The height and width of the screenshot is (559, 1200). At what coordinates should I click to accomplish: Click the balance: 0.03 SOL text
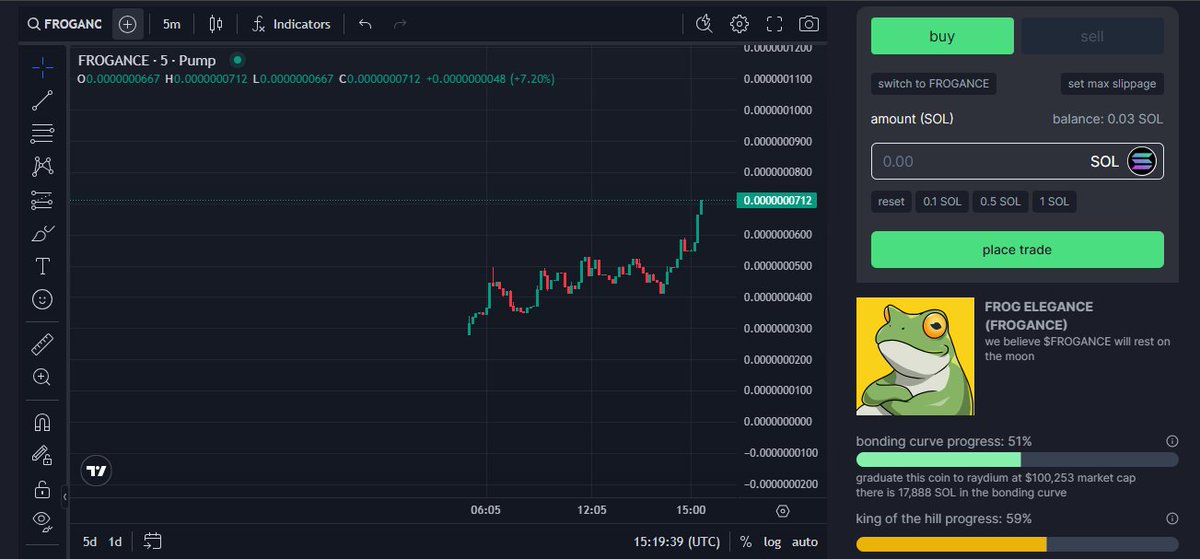pyautogui.click(x=1107, y=119)
